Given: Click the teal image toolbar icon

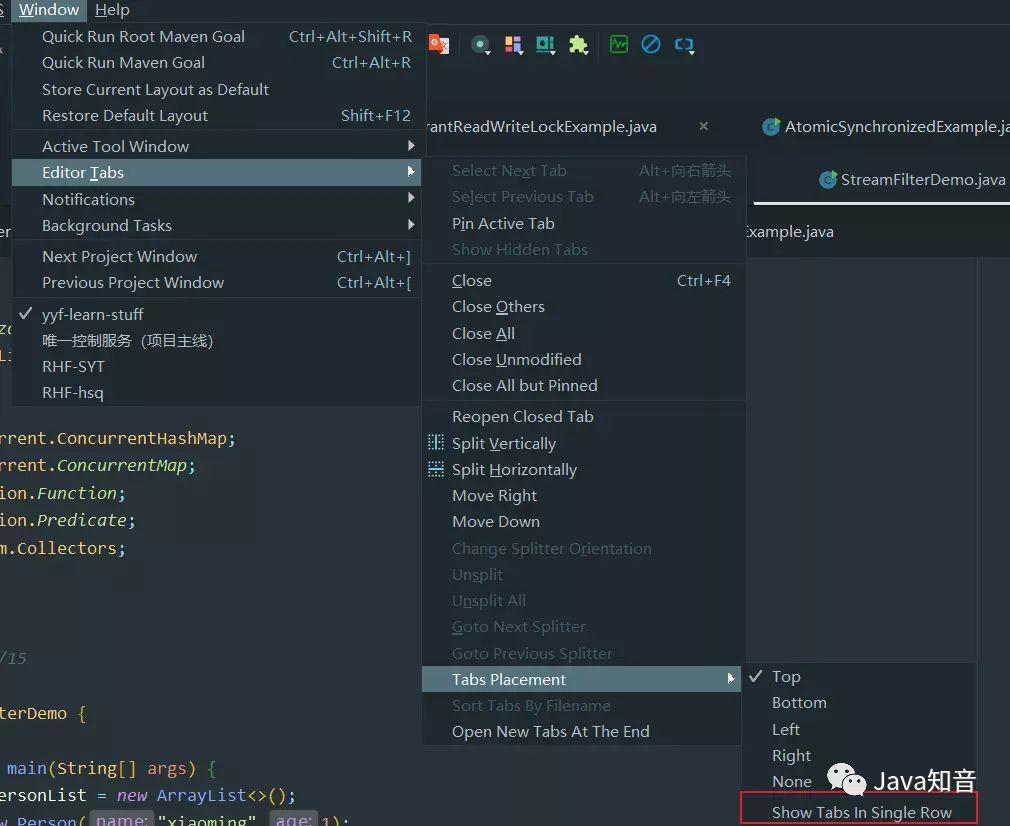Looking at the screenshot, I should [x=548, y=44].
